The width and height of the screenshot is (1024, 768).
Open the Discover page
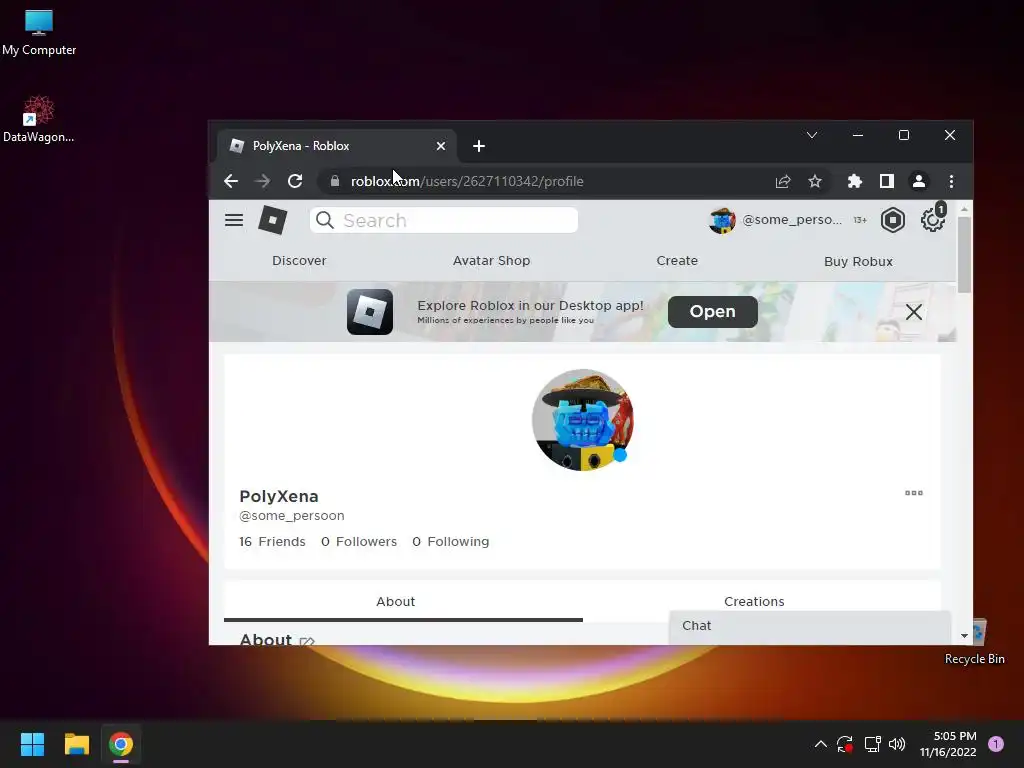point(298,261)
